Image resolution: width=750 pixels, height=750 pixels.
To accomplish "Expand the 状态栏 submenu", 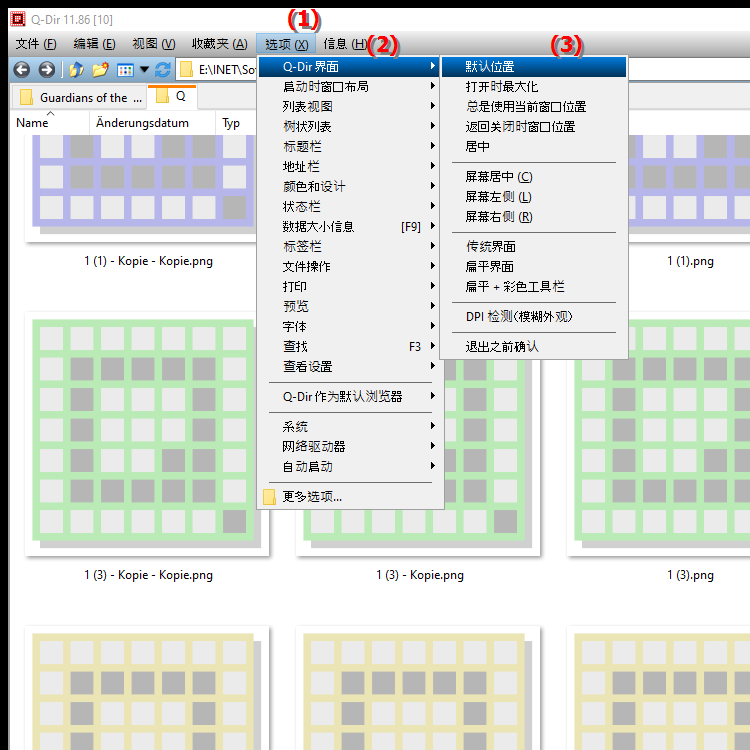I will coord(350,207).
